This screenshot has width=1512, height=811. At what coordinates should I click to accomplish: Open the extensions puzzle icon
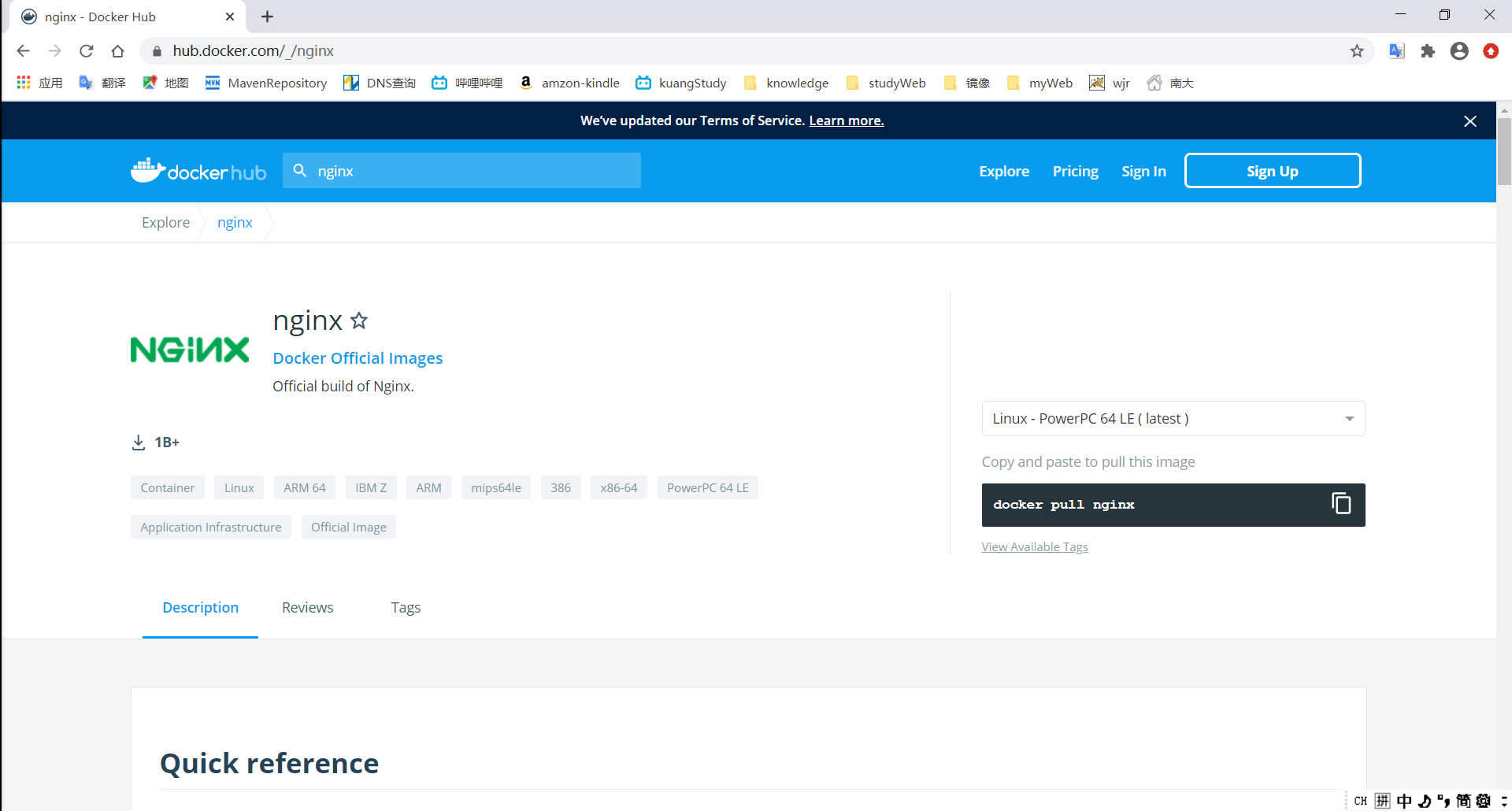[x=1428, y=51]
